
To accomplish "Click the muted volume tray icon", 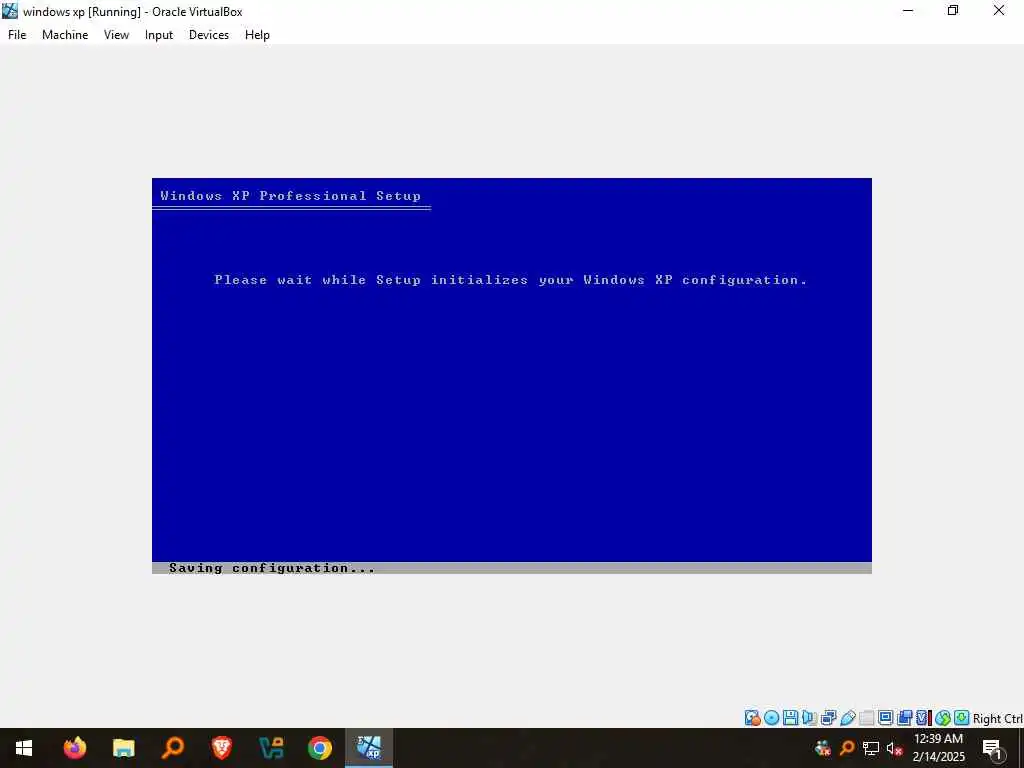I will (x=894, y=748).
